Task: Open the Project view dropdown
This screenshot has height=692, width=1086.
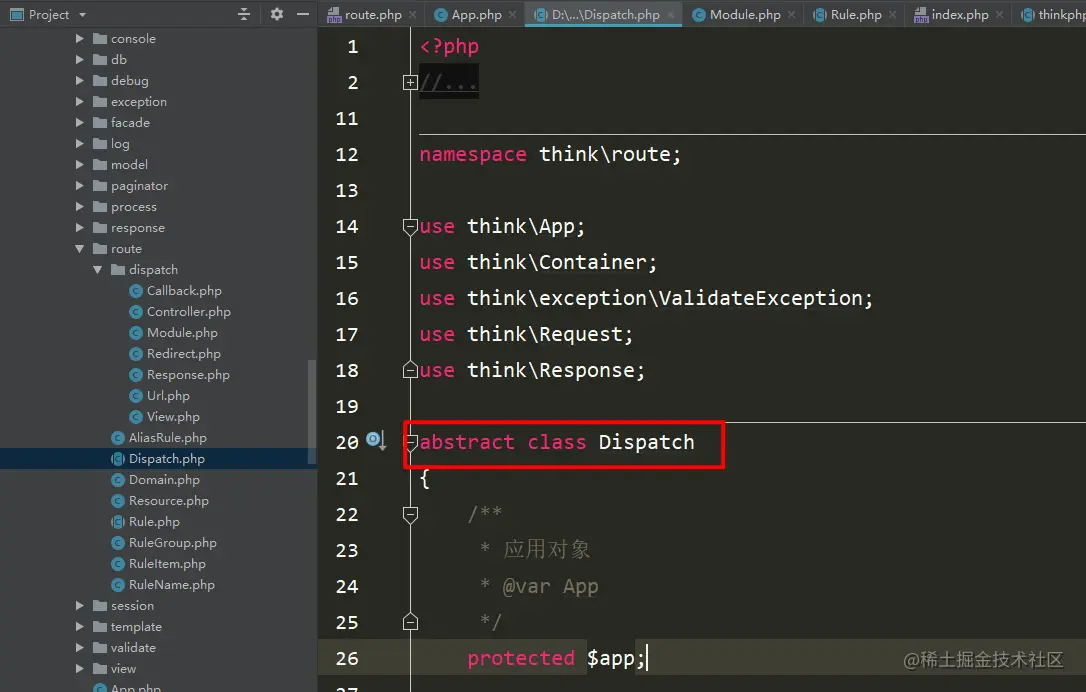Action: click(x=82, y=15)
